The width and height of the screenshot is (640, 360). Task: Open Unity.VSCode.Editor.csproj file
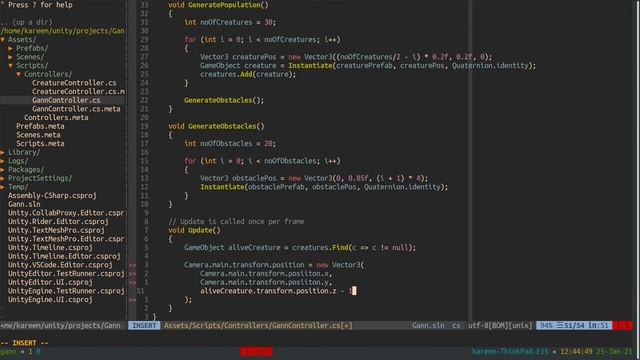pyautogui.click(x=60, y=264)
